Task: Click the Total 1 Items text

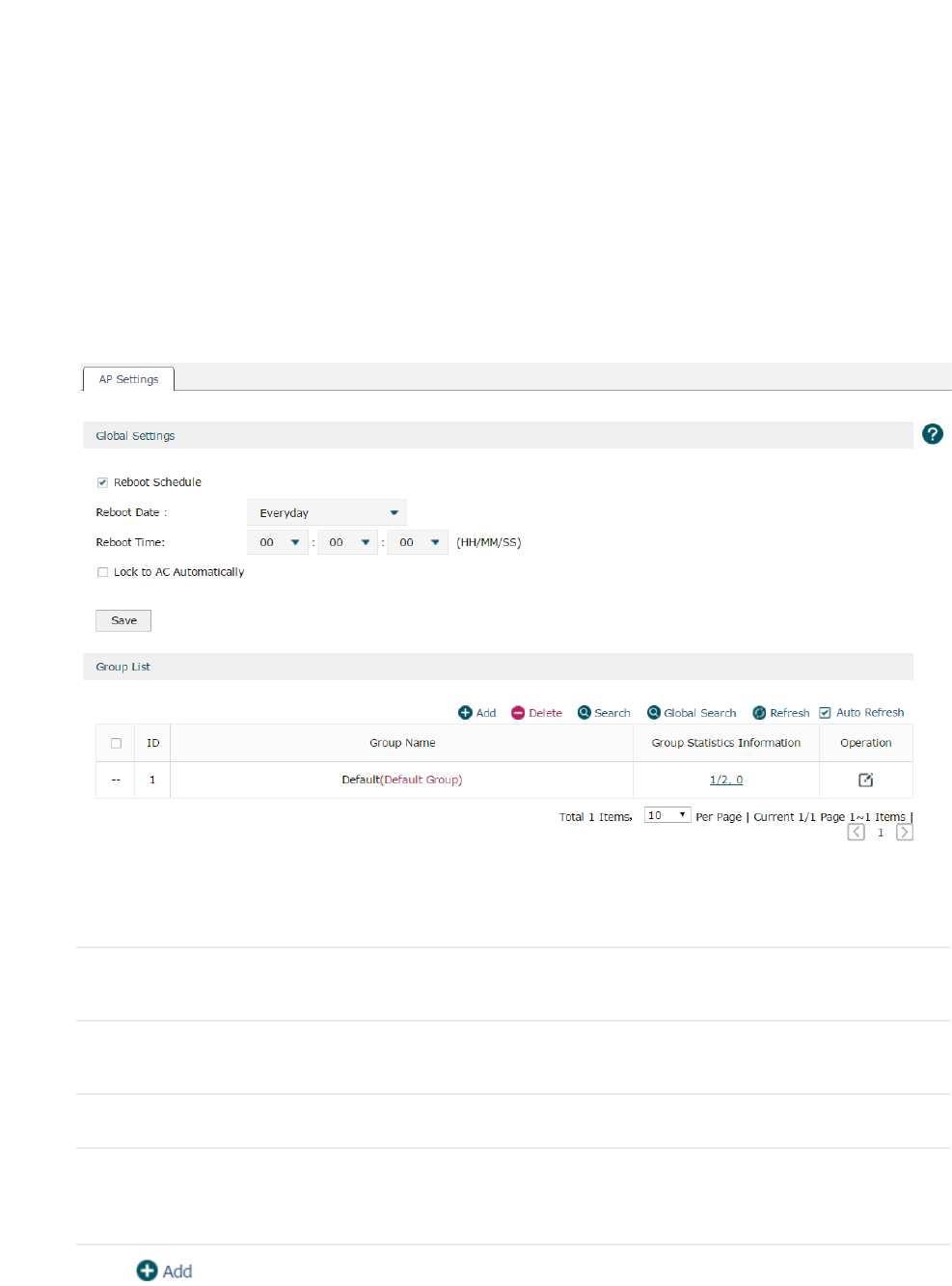Action: point(596,817)
